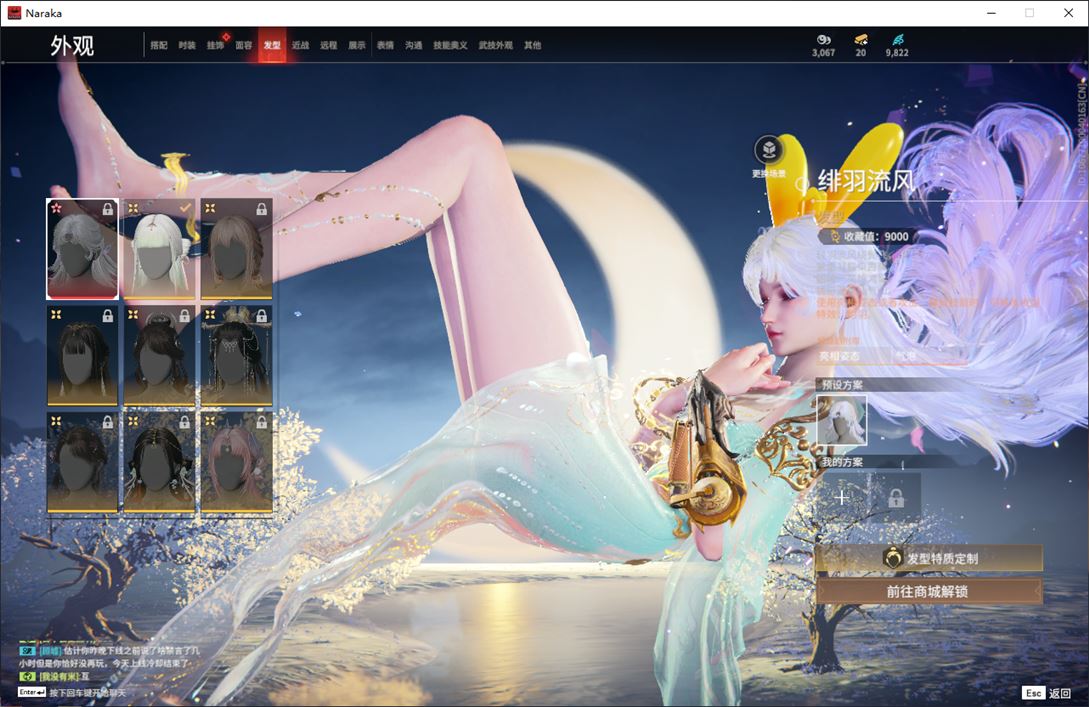The image size is (1089, 707).
Task: Go to the 武技外观 tab
Action: coord(495,45)
